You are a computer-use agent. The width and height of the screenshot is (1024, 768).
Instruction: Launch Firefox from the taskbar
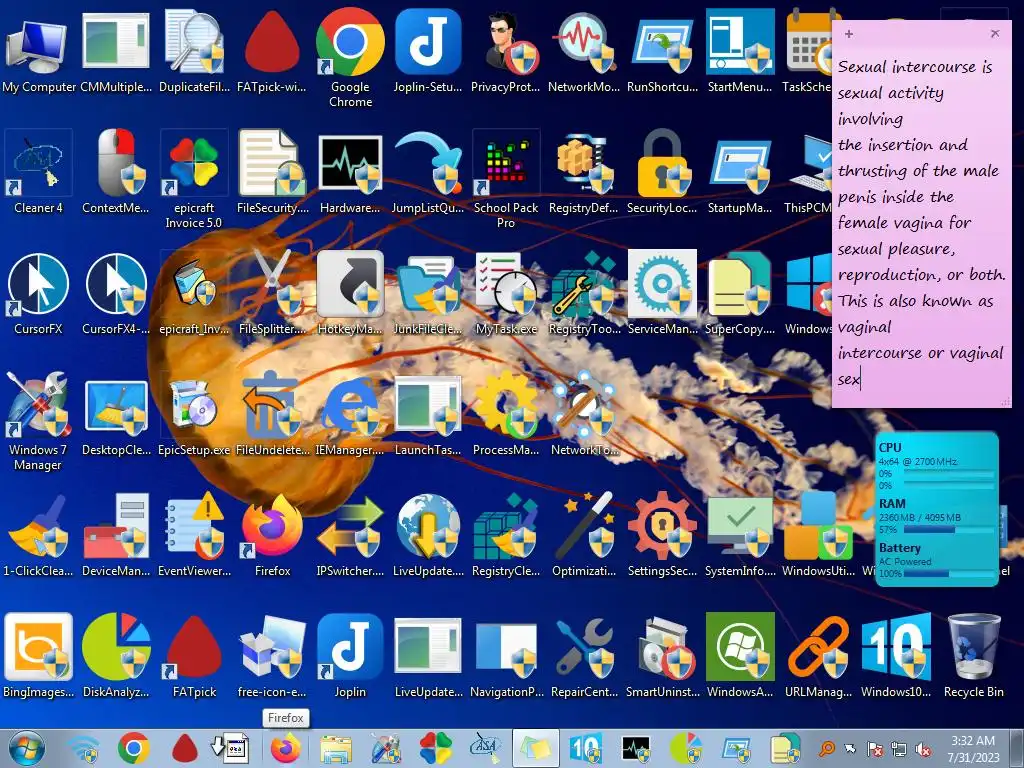285,748
